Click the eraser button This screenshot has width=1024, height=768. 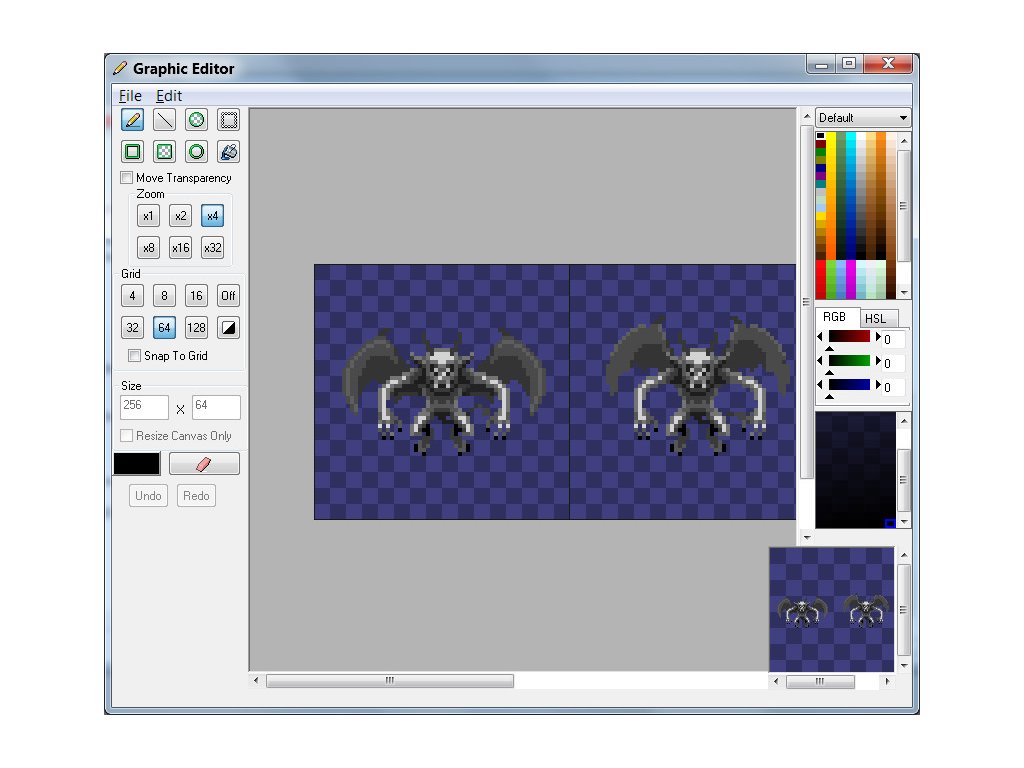coord(204,464)
